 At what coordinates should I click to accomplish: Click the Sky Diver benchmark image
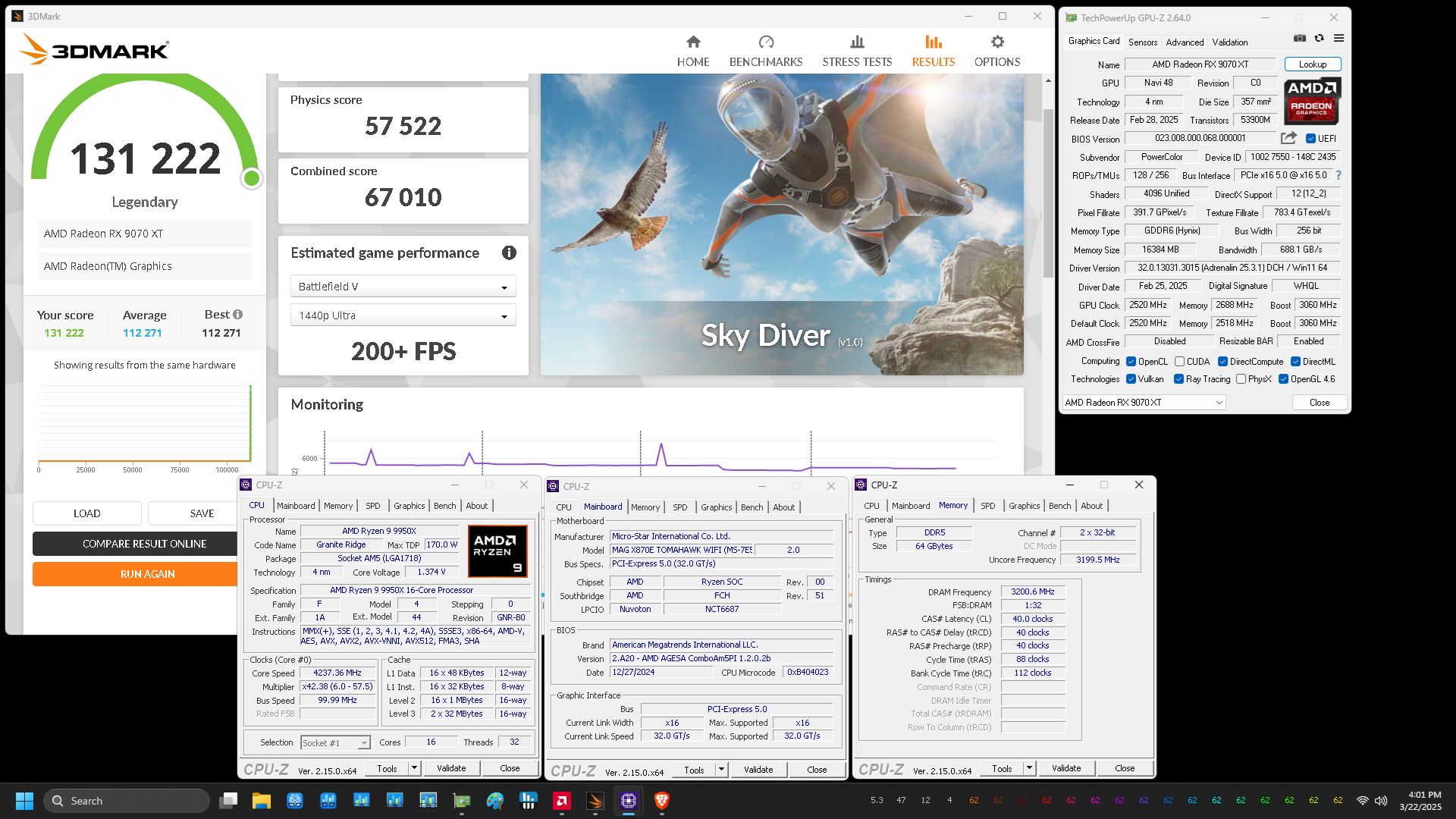pyautogui.click(x=782, y=224)
